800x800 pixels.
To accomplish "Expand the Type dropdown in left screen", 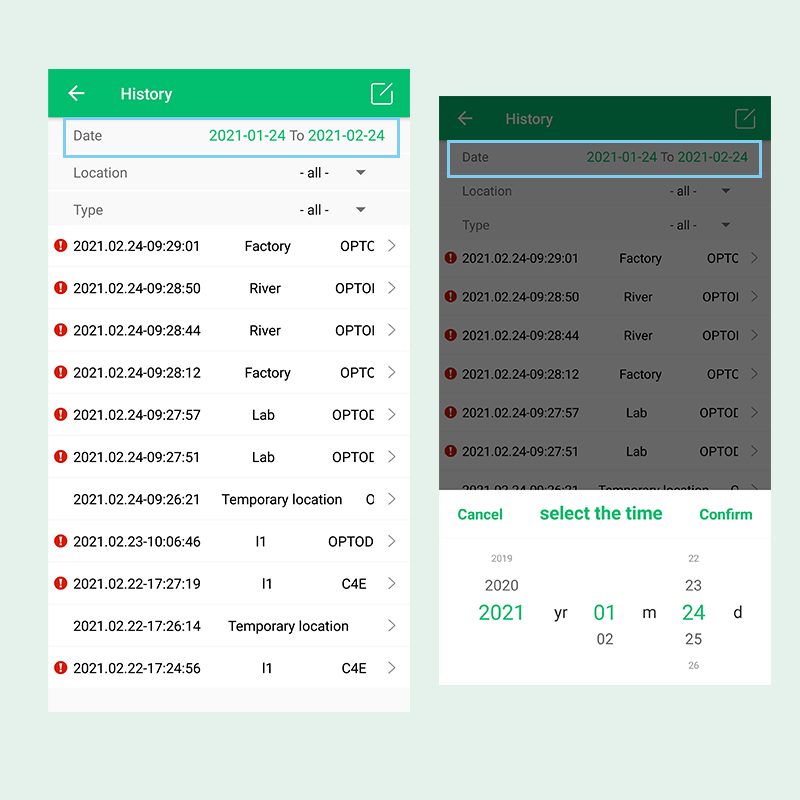I will click(333, 210).
